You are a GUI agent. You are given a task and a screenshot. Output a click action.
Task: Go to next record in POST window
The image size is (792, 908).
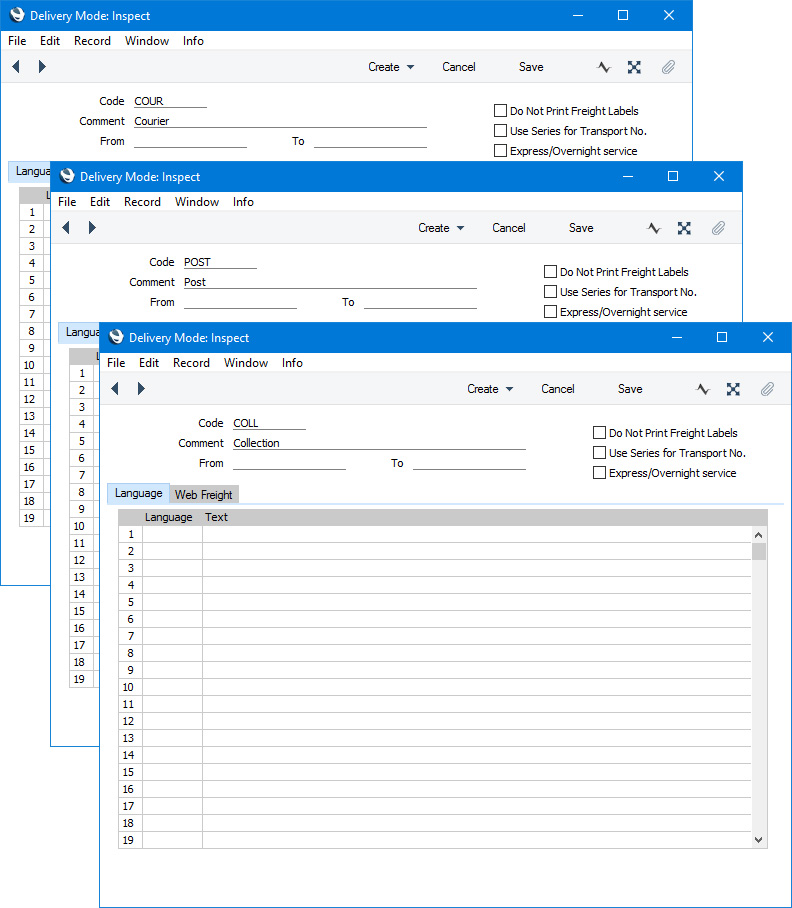click(91, 228)
